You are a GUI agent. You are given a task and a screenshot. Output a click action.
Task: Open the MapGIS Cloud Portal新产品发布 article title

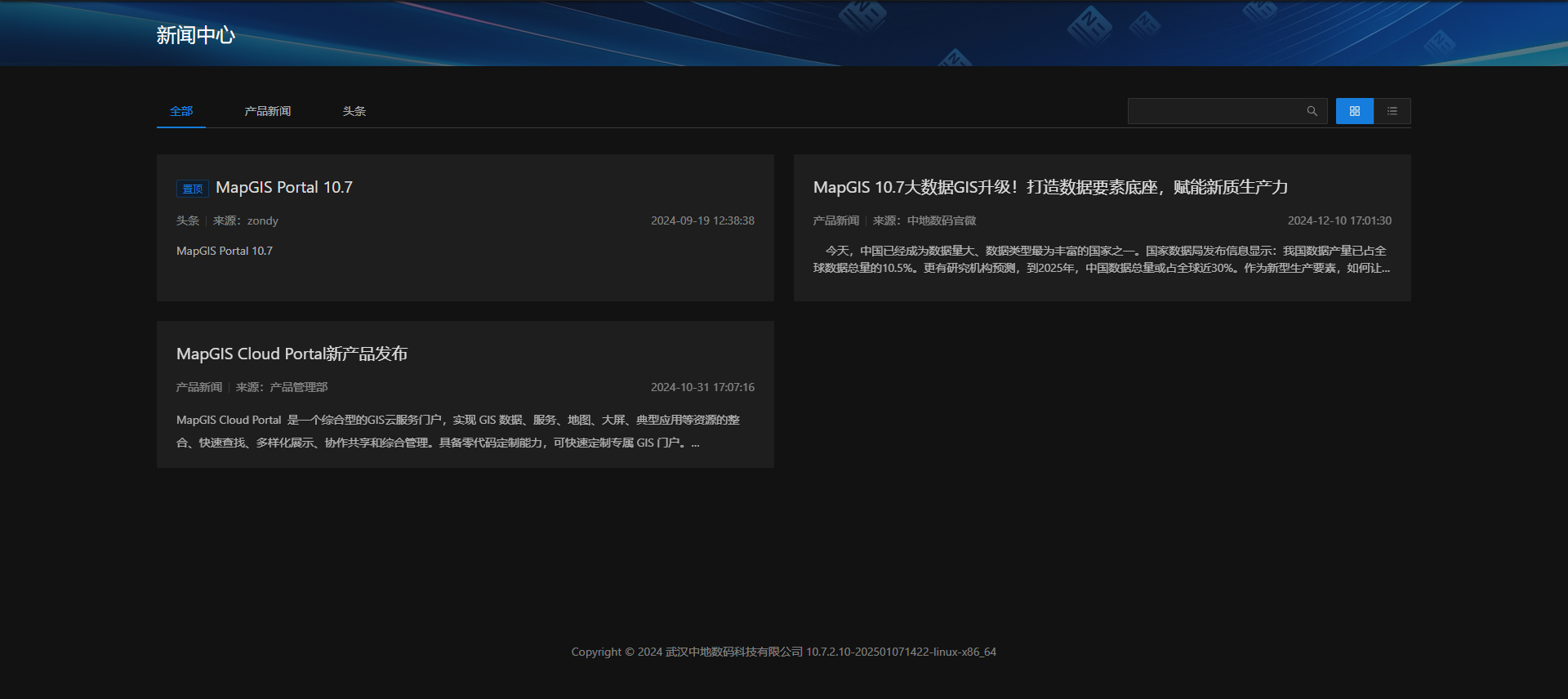click(x=292, y=354)
